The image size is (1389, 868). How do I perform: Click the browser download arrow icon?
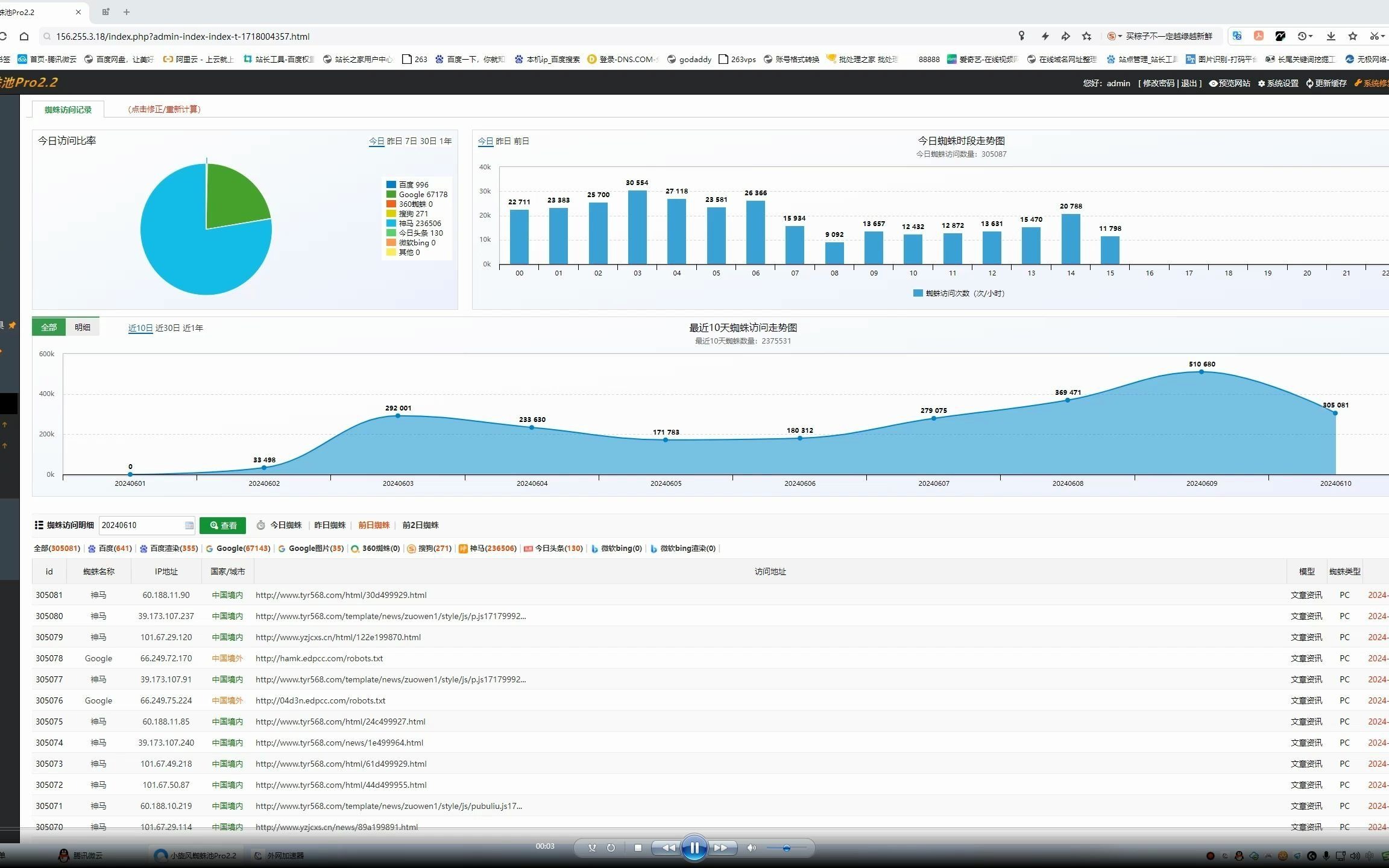pos(1331,36)
